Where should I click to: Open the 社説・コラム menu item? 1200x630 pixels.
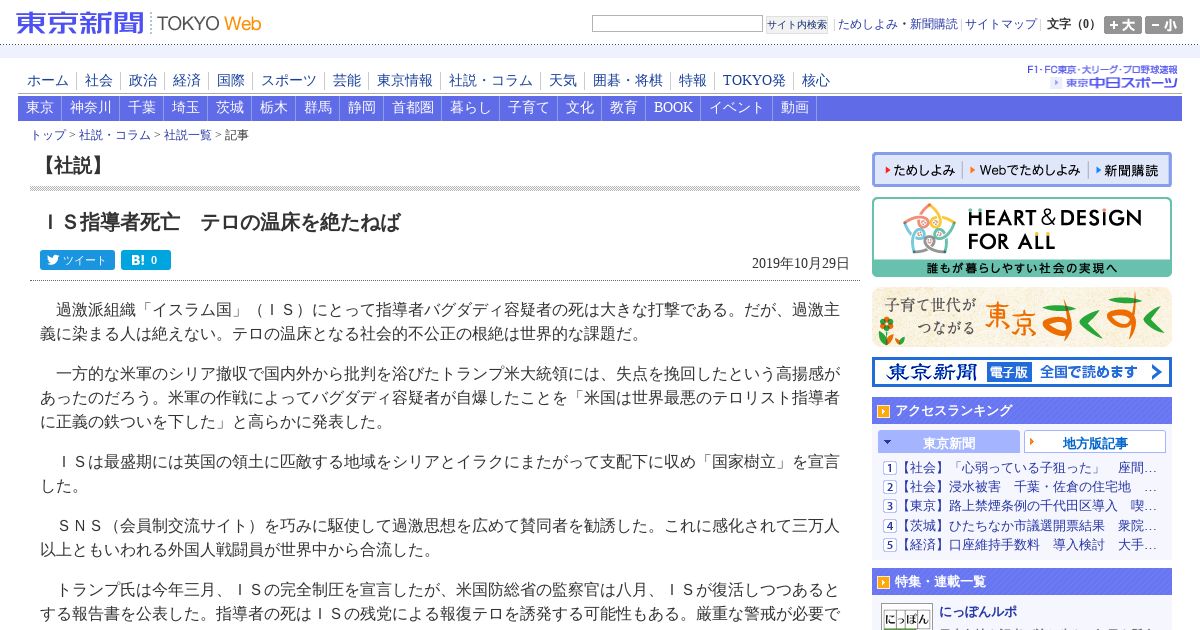point(491,80)
